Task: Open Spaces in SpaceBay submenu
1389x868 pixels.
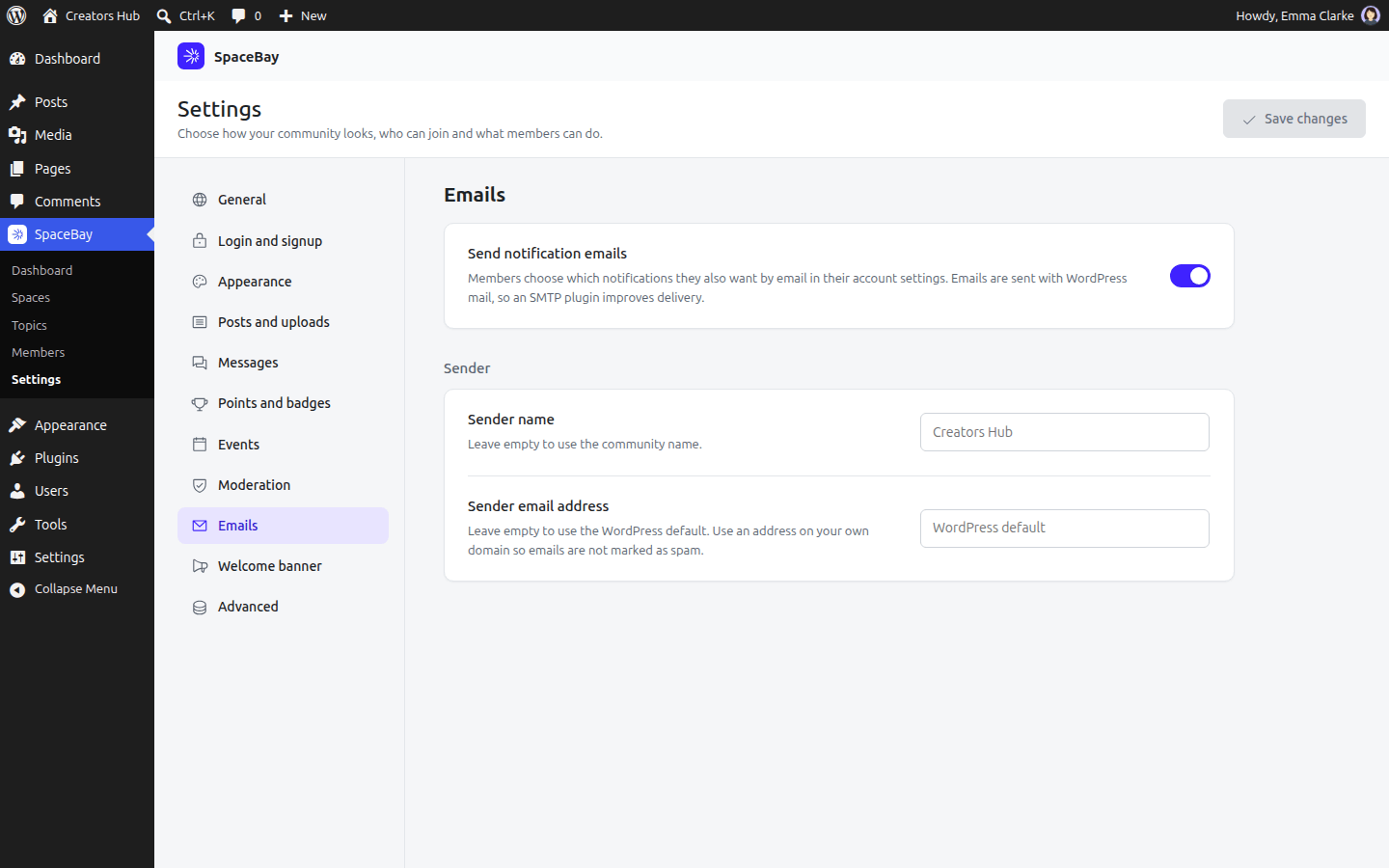Action: point(77,298)
